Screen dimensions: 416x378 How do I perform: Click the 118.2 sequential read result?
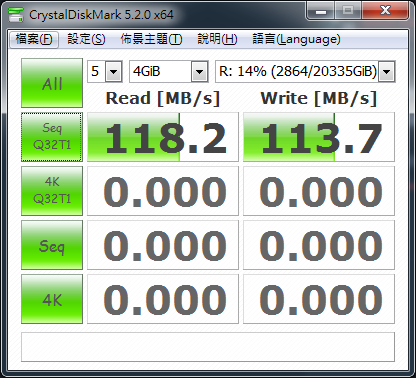(x=163, y=137)
